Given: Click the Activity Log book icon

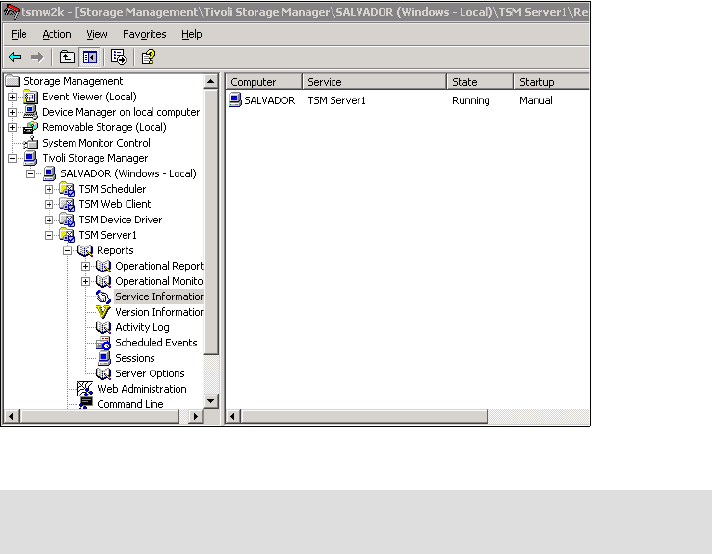Looking at the screenshot, I should point(104,327).
